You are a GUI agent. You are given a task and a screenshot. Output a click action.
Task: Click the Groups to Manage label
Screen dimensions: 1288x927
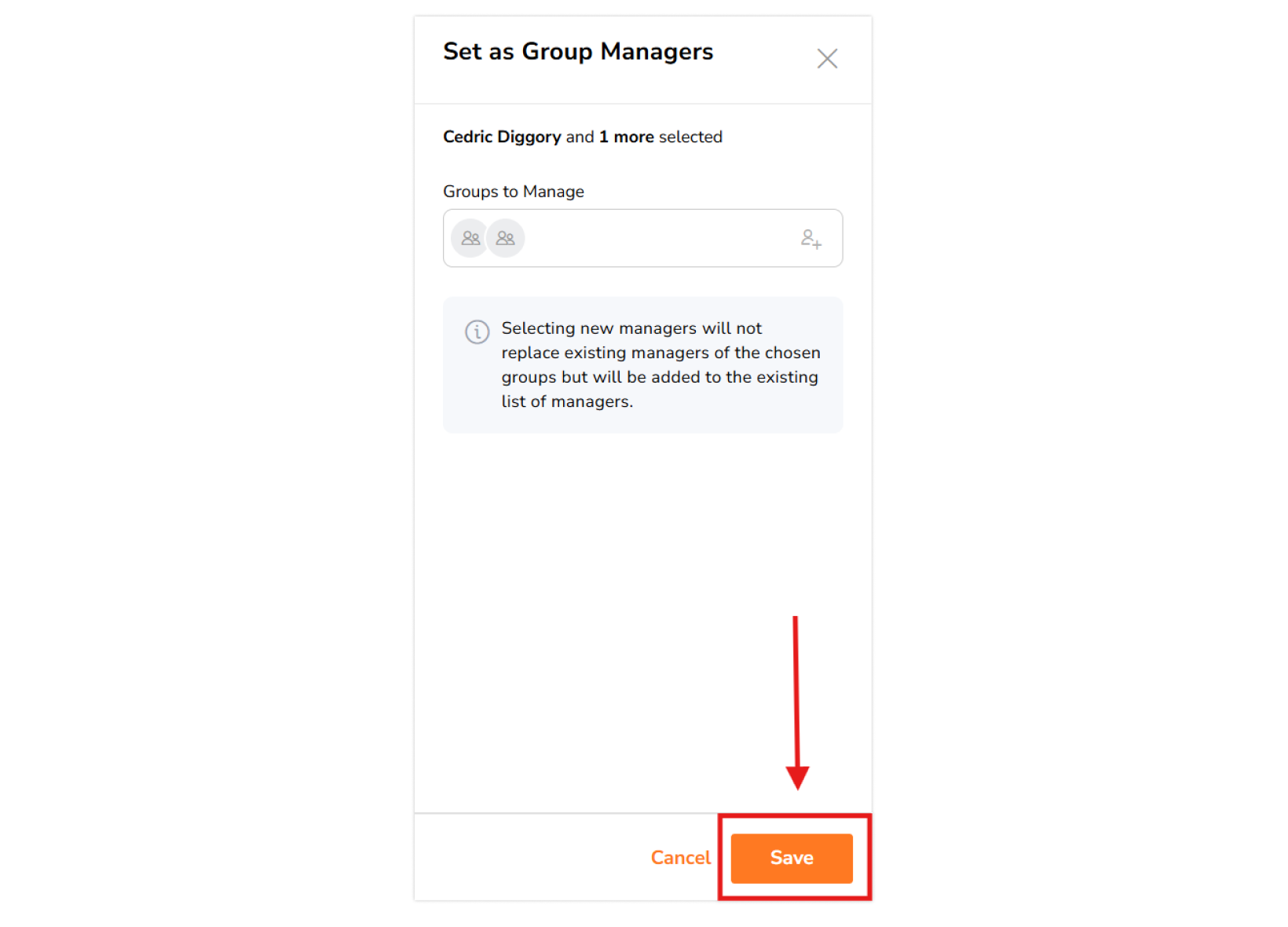(514, 192)
